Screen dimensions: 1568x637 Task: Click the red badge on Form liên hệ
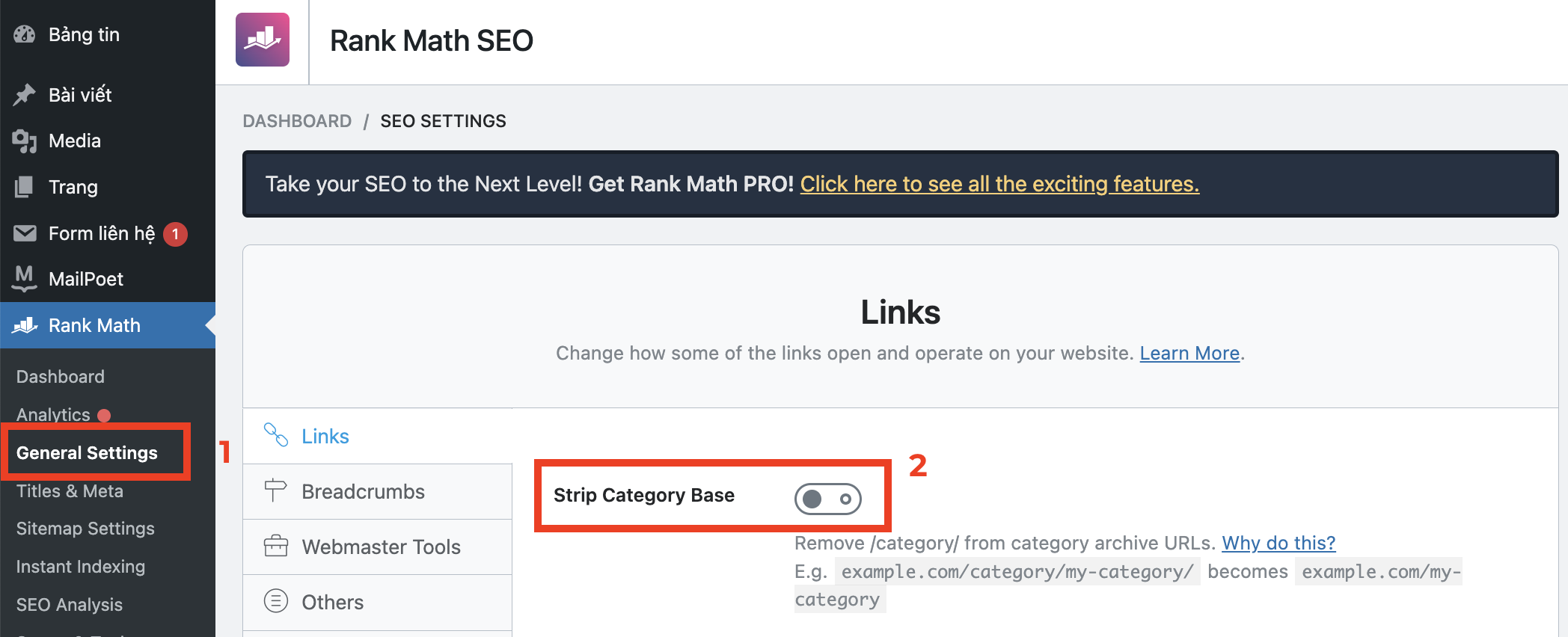pyautogui.click(x=174, y=233)
